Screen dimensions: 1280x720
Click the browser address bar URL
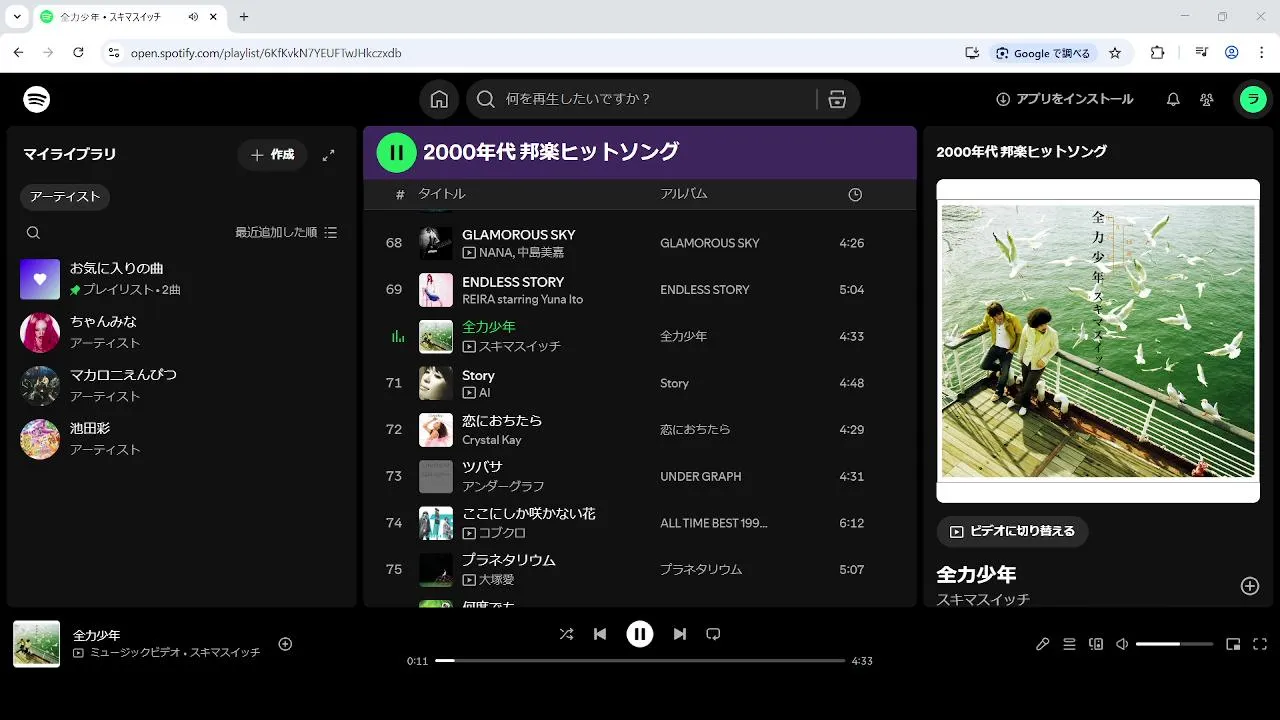pos(266,53)
